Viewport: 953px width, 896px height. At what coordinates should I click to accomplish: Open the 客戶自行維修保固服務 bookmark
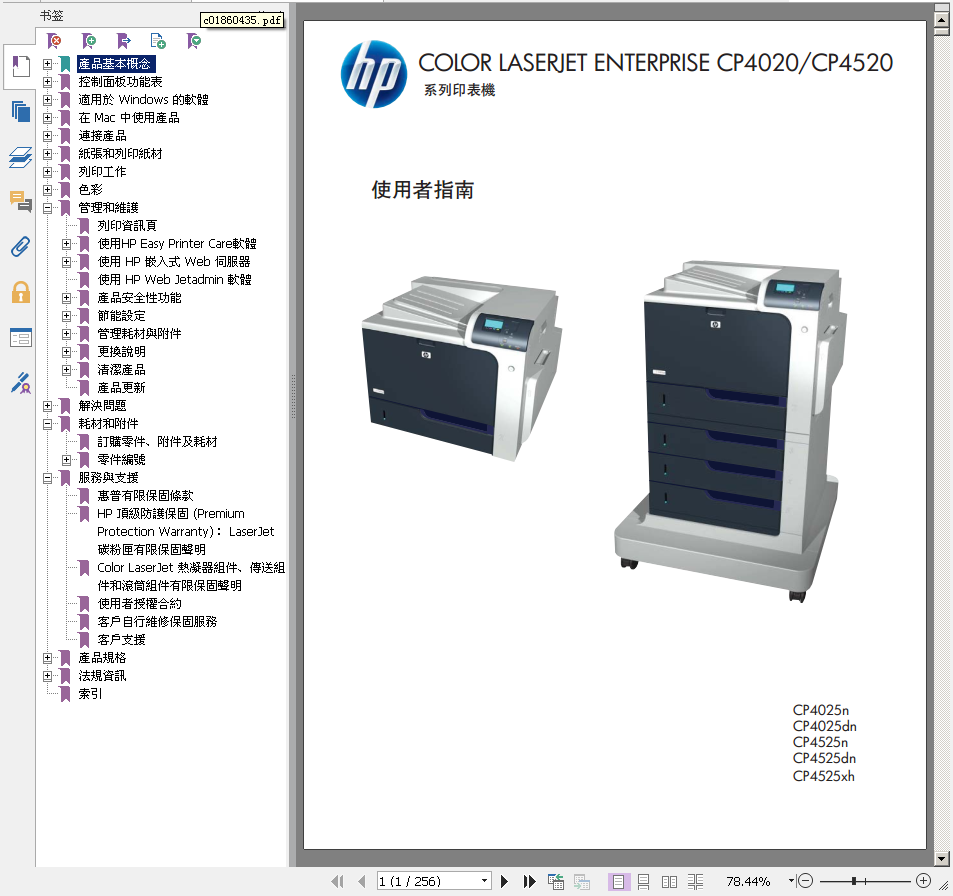point(157,622)
